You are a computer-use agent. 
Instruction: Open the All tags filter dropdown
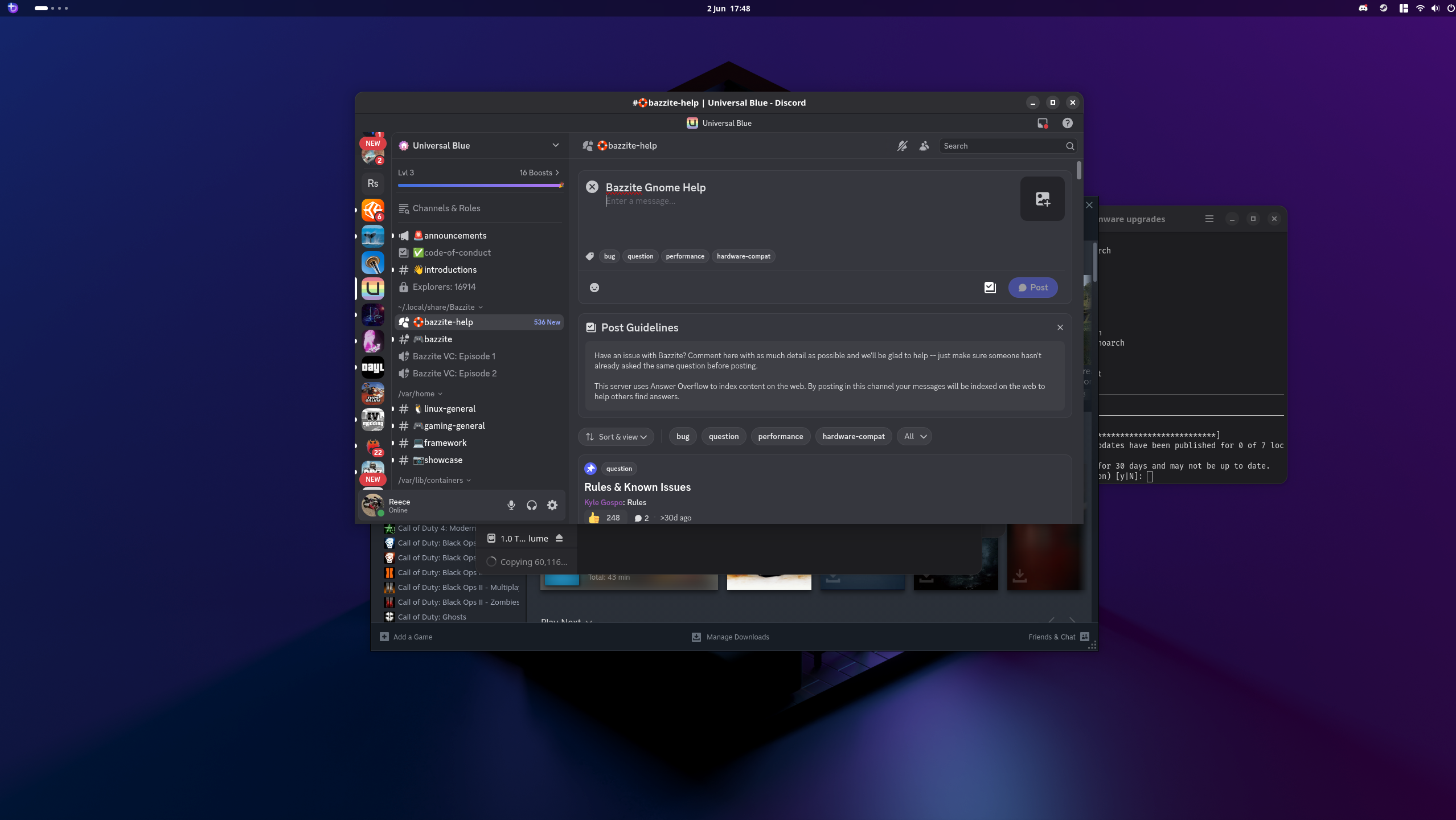(913, 436)
